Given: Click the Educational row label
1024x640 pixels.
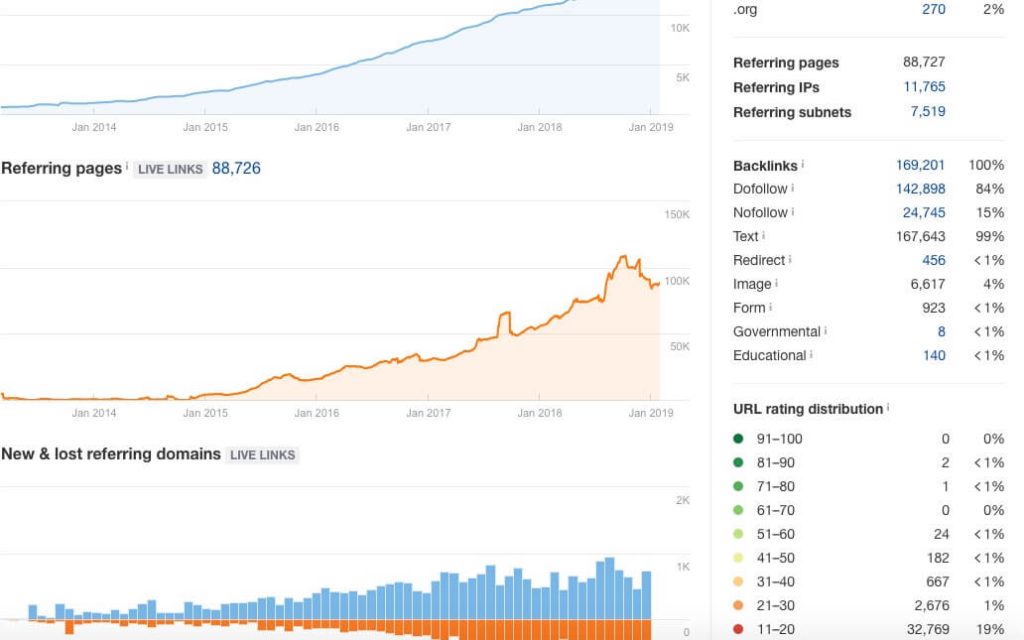Looking at the screenshot, I should click(x=769, y=355).
